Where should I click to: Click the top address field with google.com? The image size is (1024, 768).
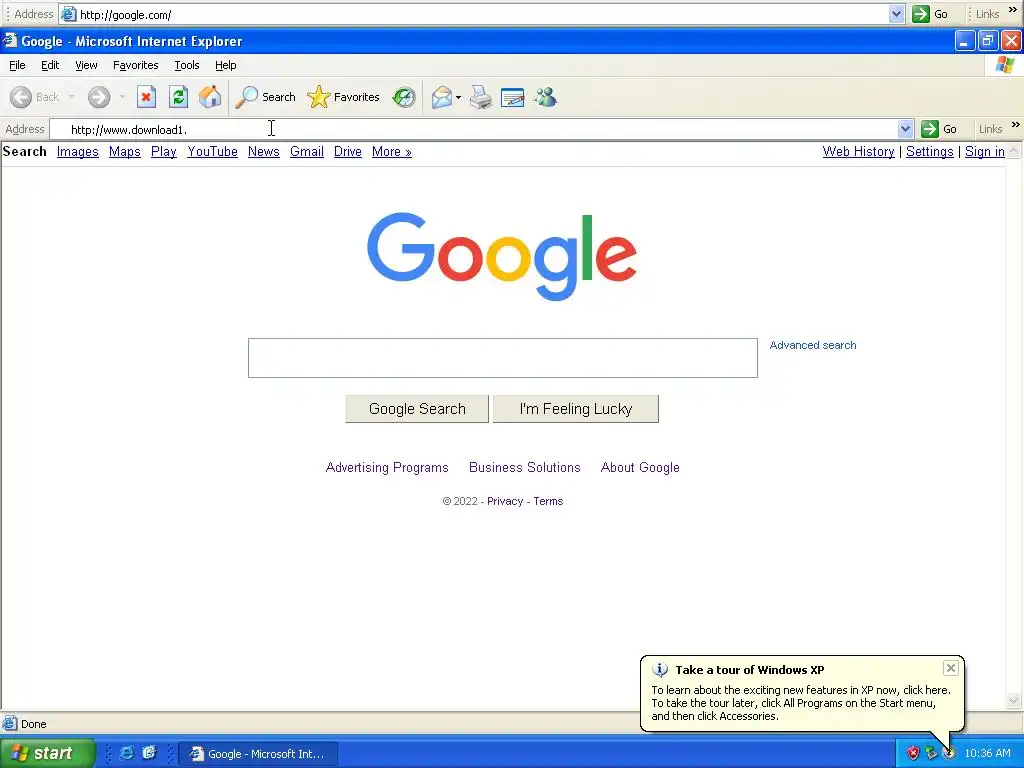coord(474,14)
